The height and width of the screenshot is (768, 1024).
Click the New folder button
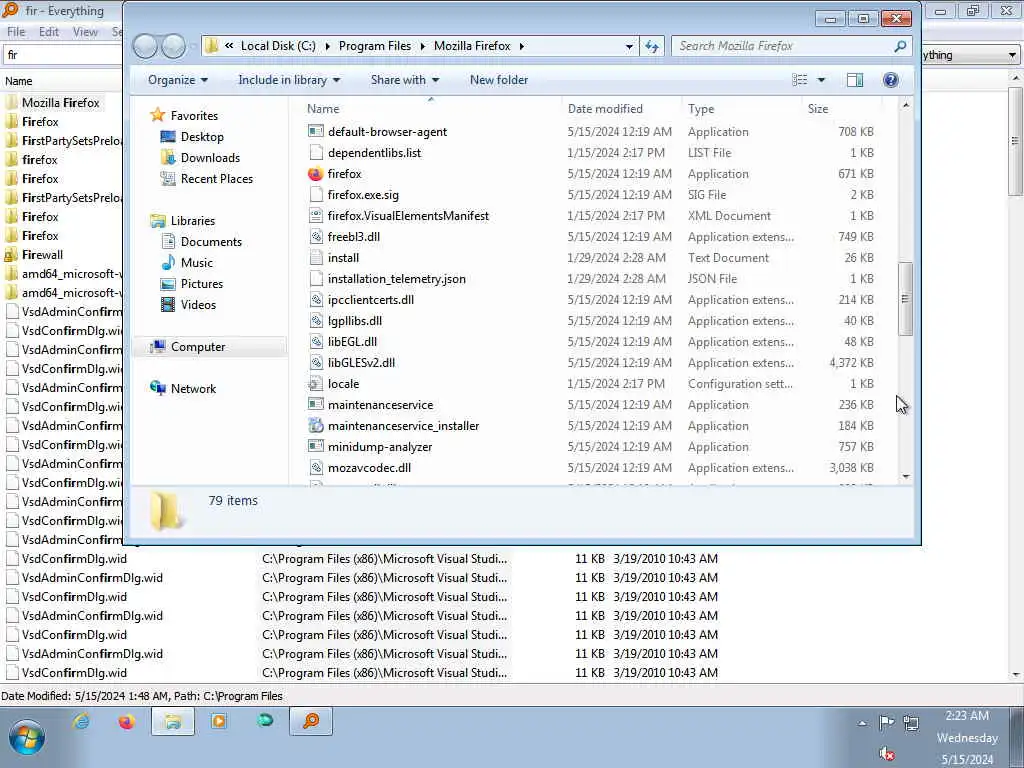pyautogui.click(x=499, y=80)
